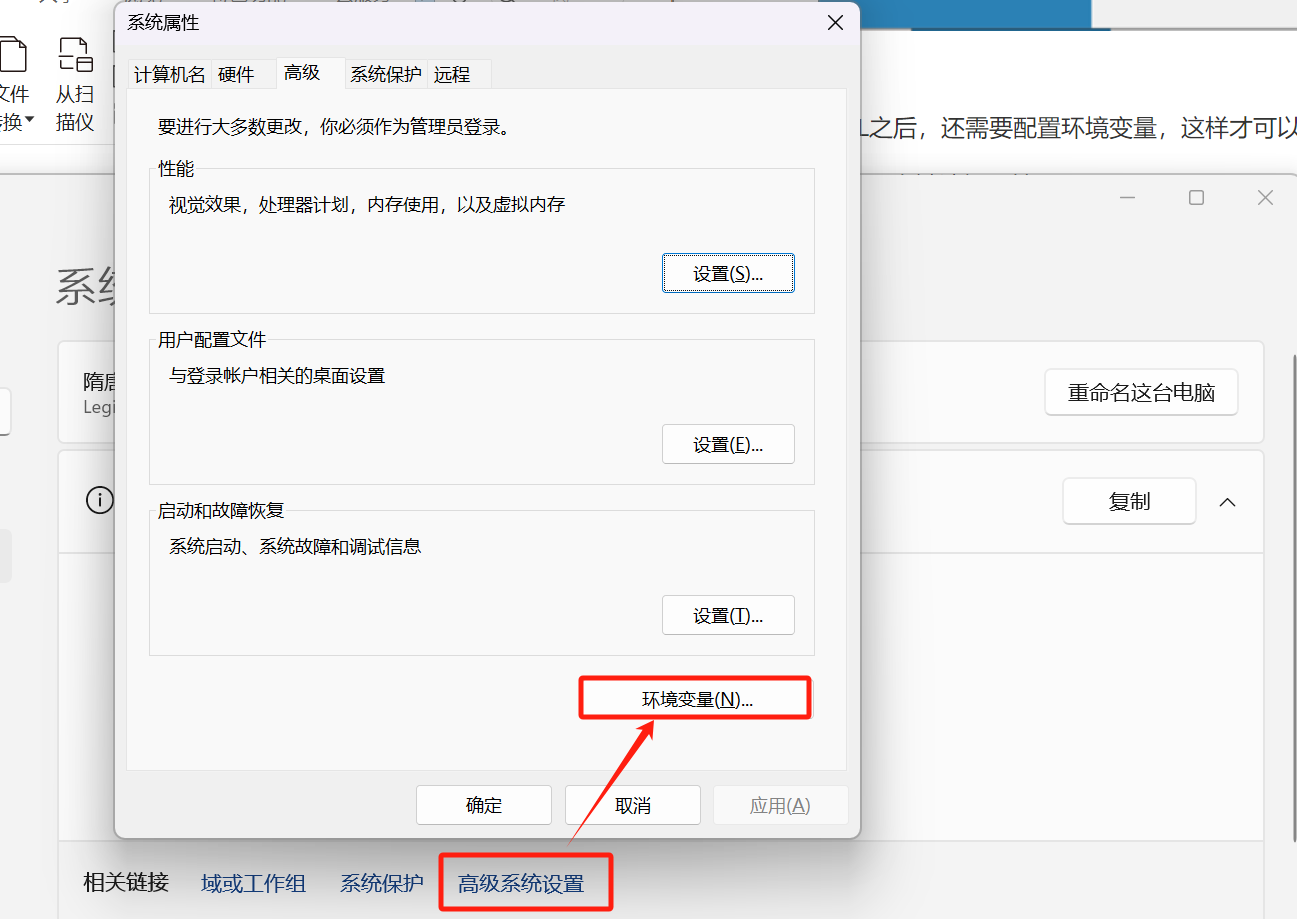The width and height of the screenshot is (1297, 919).
Task: Switch to the 系统保护 tab
Action: pos(385,73)
